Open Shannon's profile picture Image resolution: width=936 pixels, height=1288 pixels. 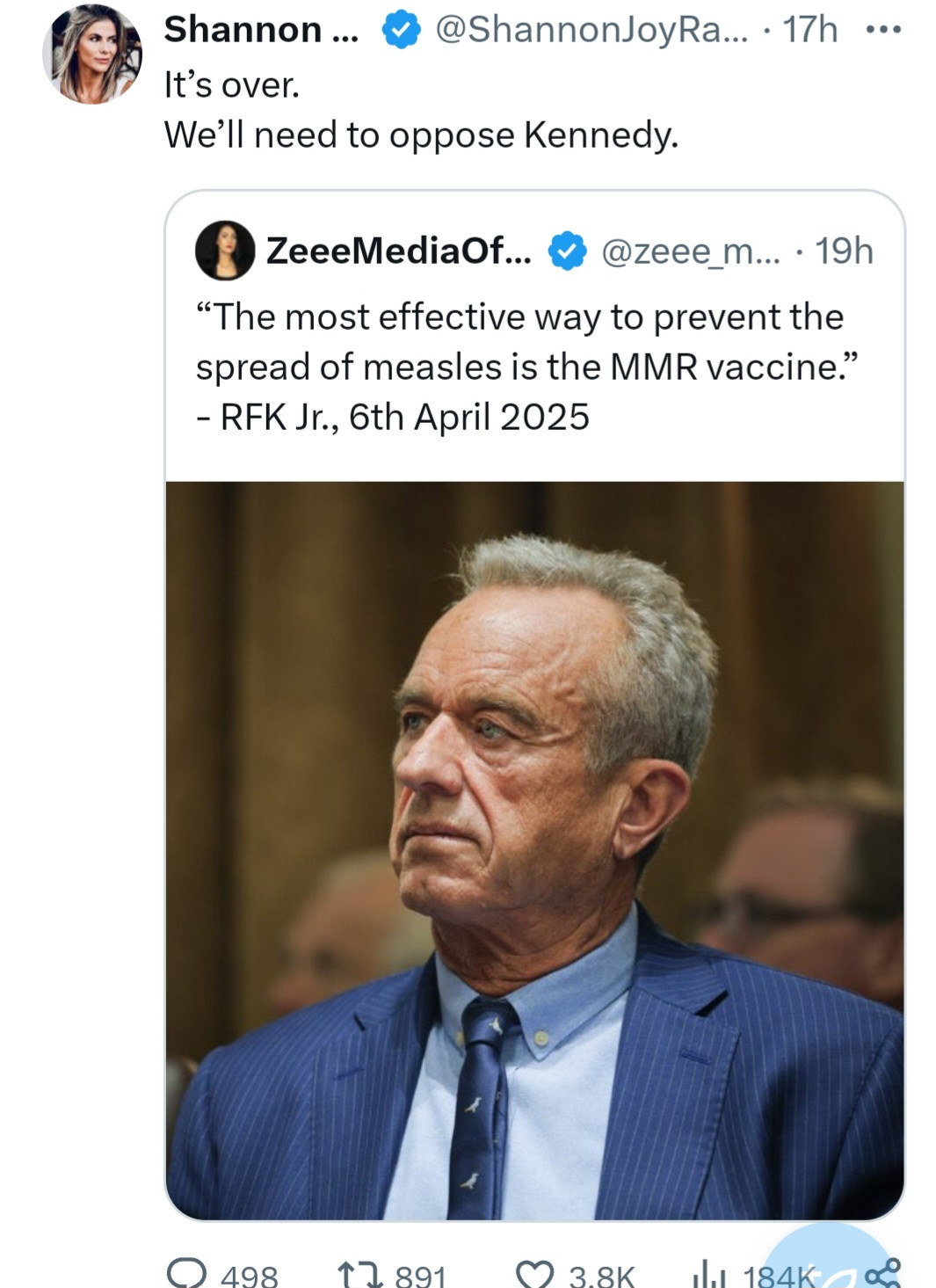[x=91, y=55]
